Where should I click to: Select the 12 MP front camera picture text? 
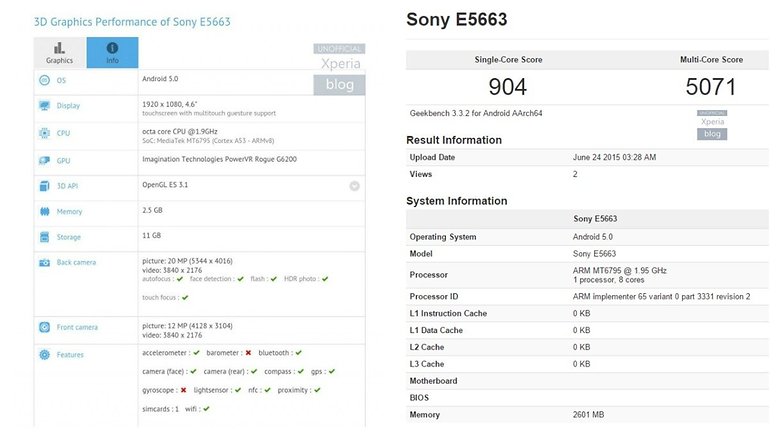pos(188,326)
